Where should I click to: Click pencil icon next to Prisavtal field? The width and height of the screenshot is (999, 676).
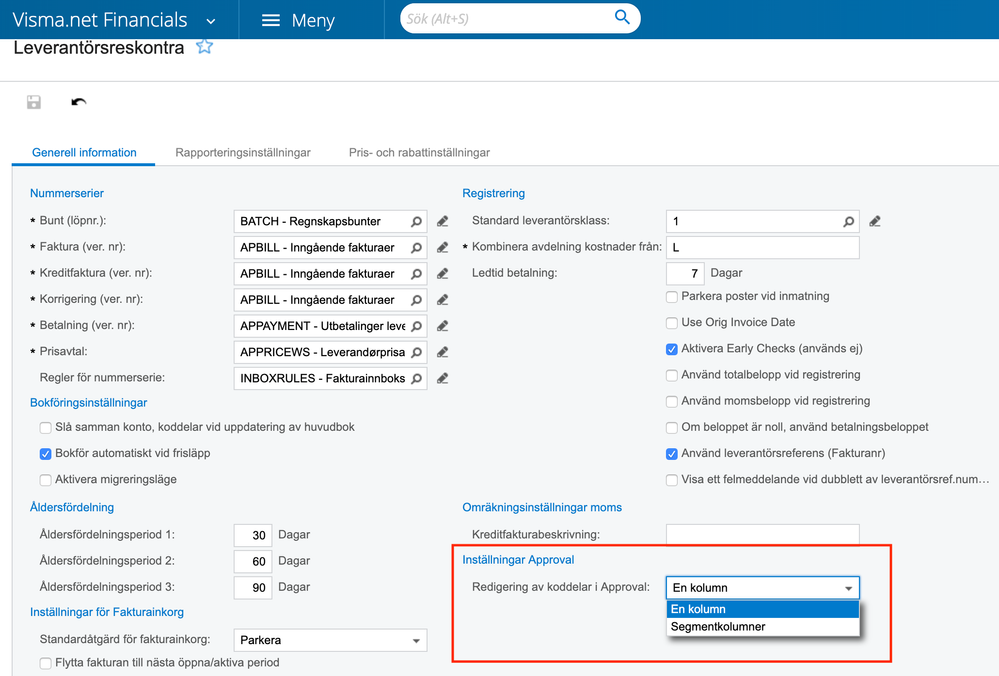click(442, 352)
